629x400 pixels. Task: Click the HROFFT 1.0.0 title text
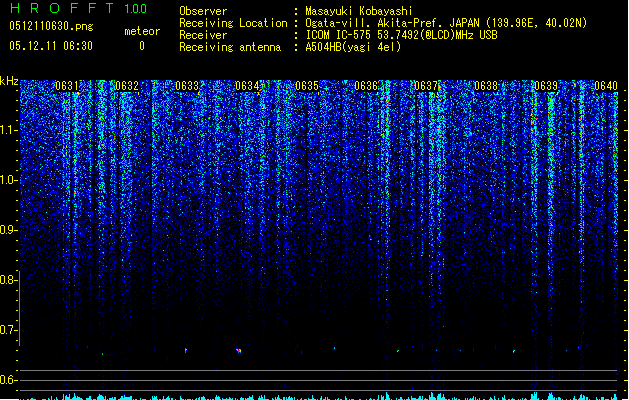pyautogui.click(x=78, y=8)
